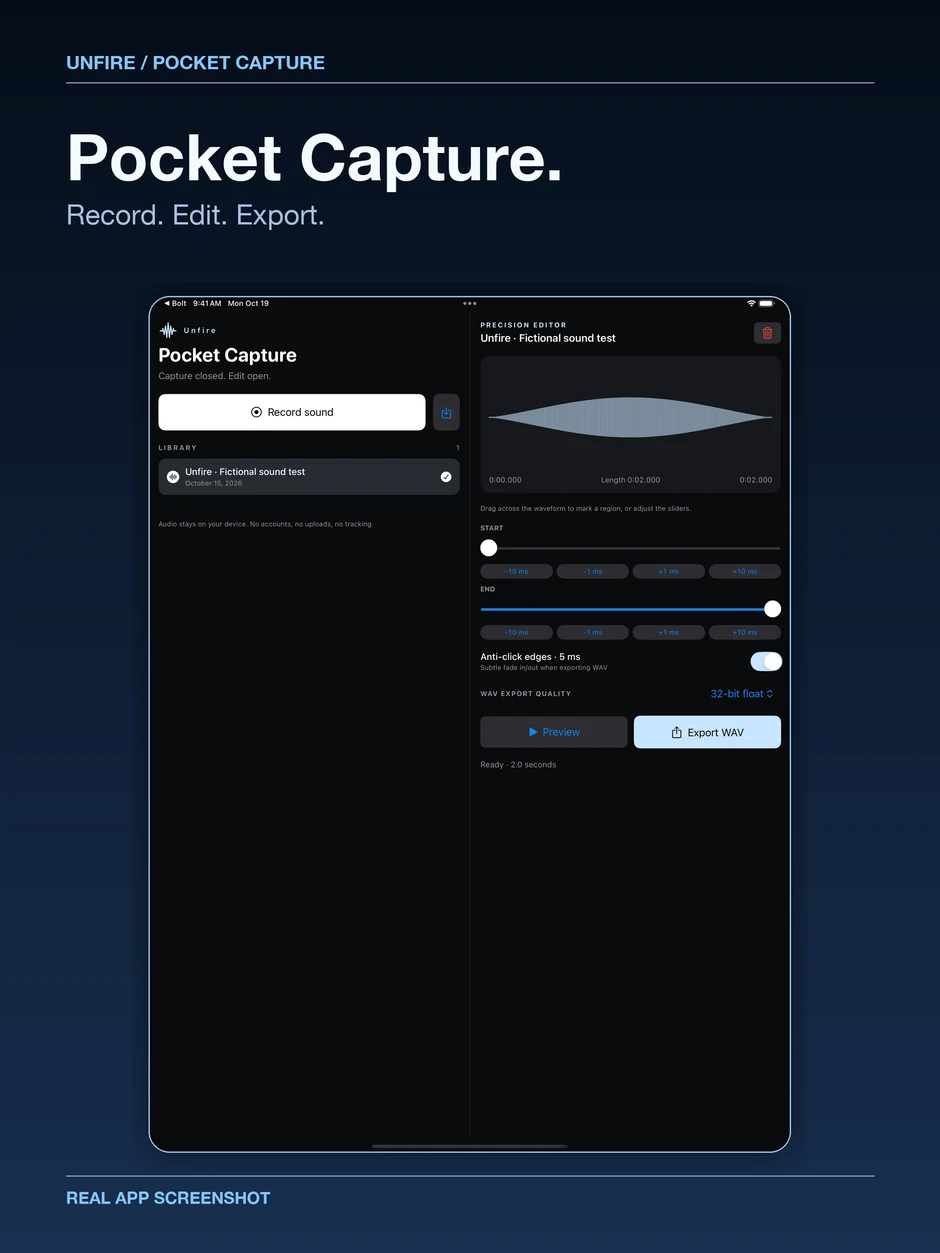Click the '0:02.000' end time at waveform right
Viewport: 940px width, 1253px height.
click(x=756, y=480)
